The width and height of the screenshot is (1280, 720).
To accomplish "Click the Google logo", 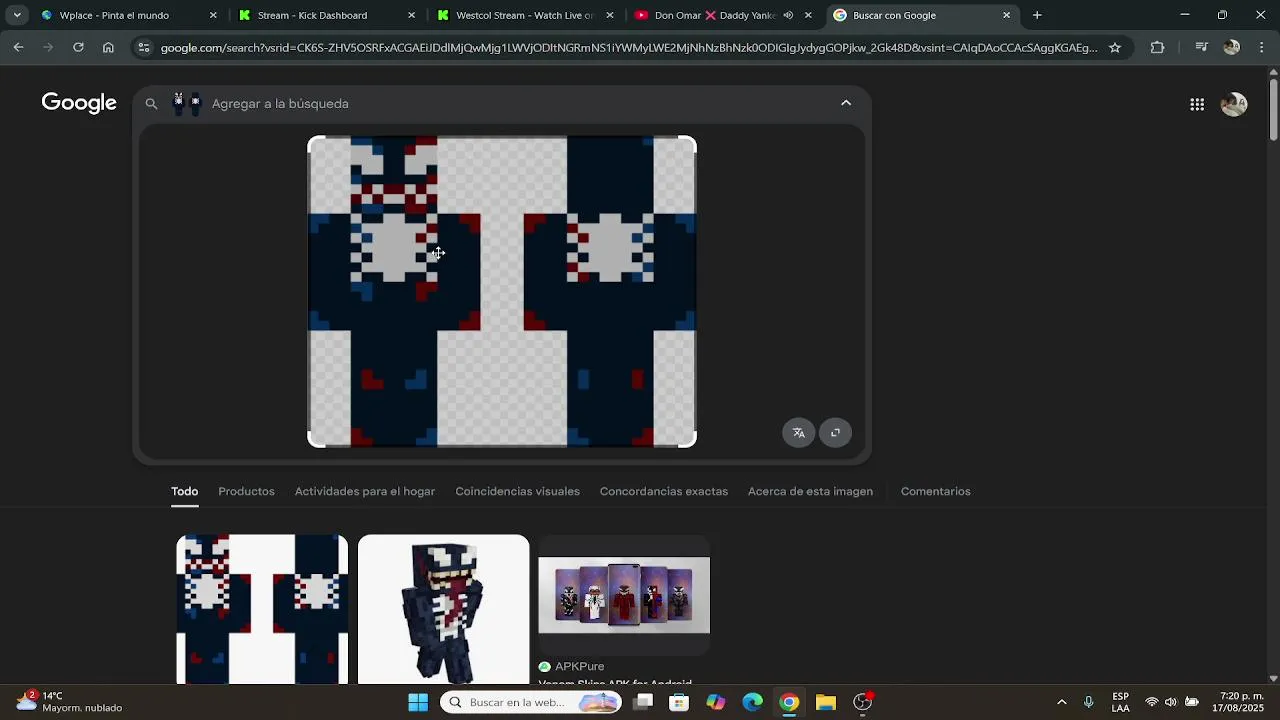I will point(79,103).
